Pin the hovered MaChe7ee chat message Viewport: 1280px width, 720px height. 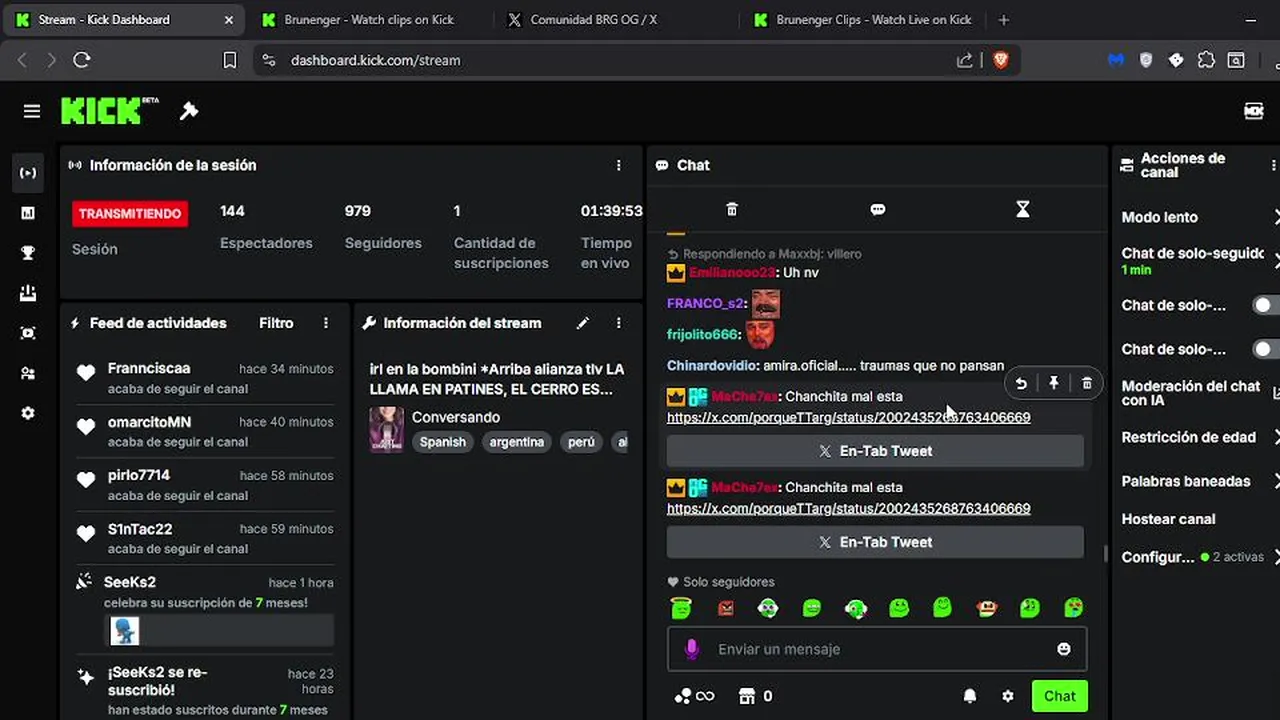pyautogui.click(x=1054, y=384)
